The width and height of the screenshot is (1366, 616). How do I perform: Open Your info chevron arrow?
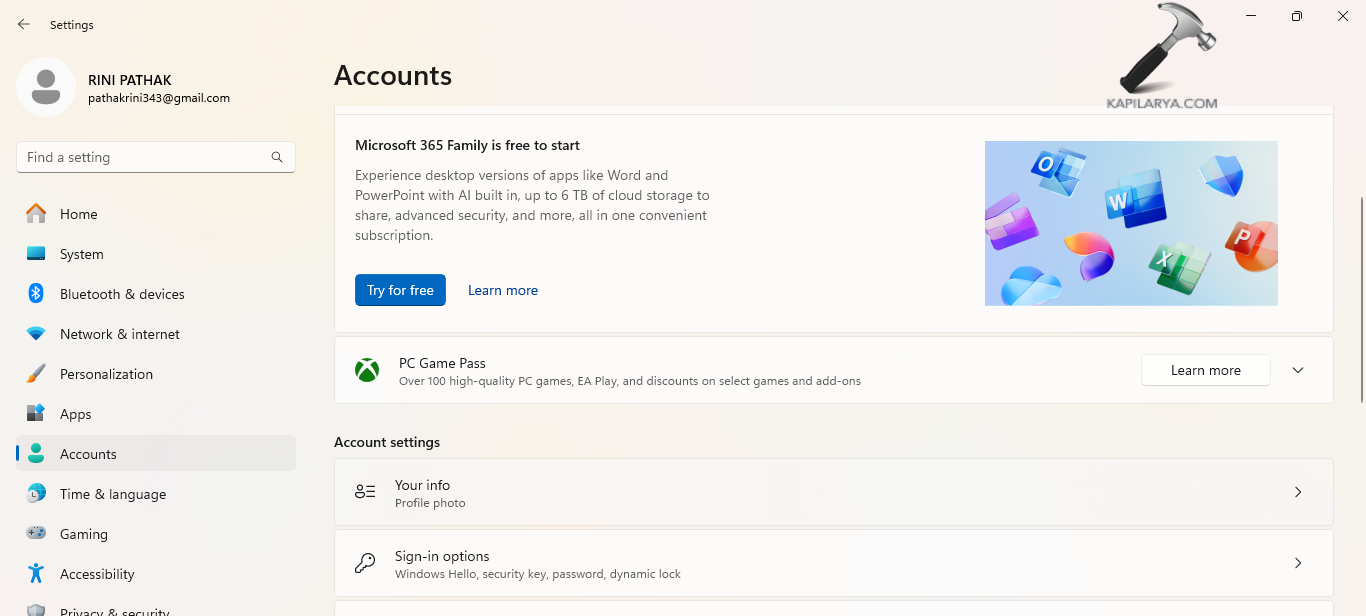pyautogui.click(x=1298, y=492)
